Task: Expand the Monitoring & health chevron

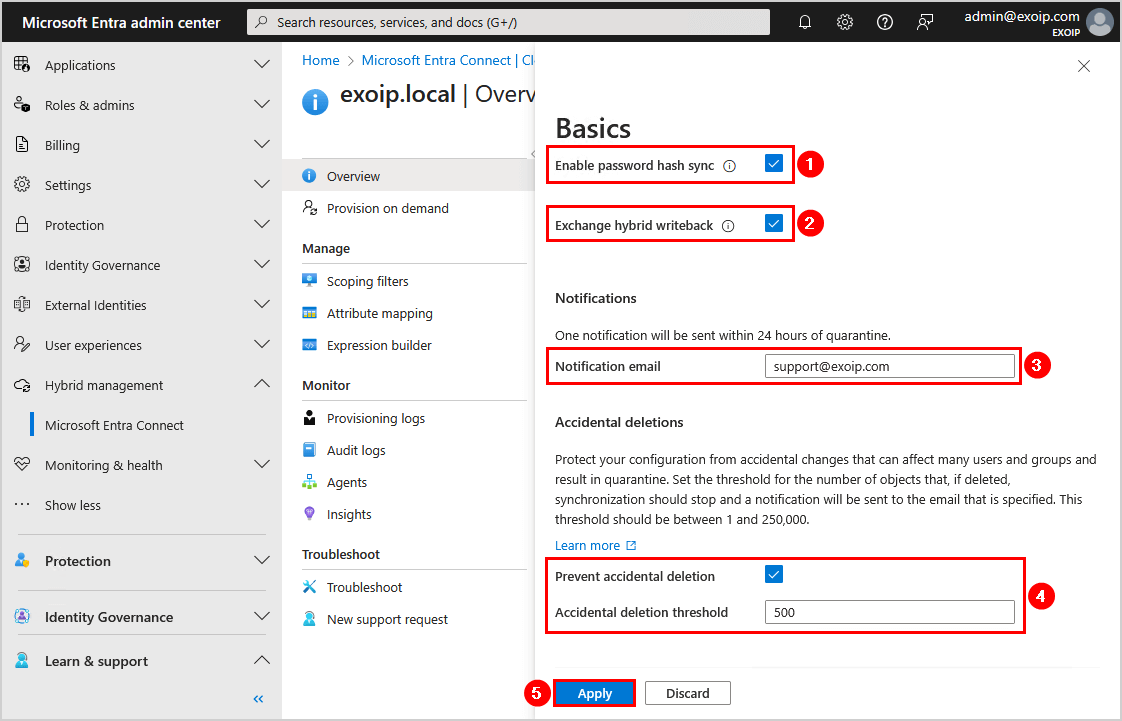Action: (x=262, y=465)
